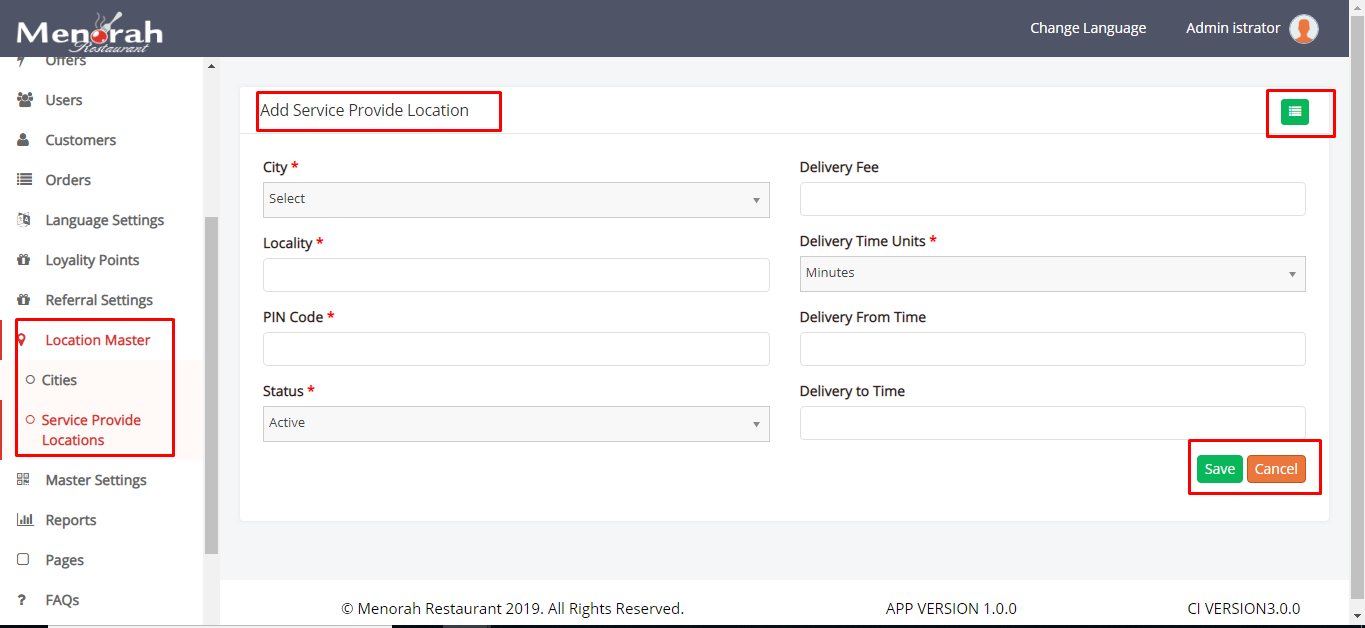
Task: Select Service Provide Locations in sidebar
Action: click(90, 430)
